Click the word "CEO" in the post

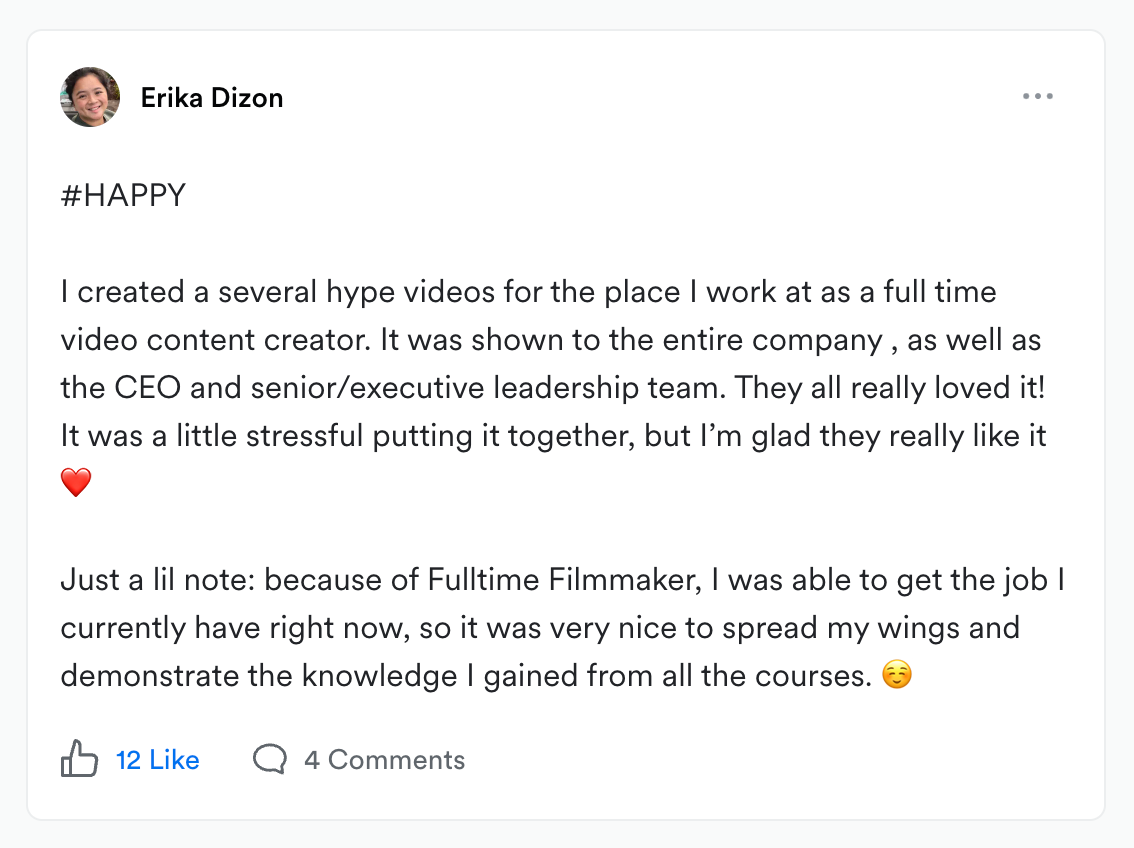coord(148,387)
